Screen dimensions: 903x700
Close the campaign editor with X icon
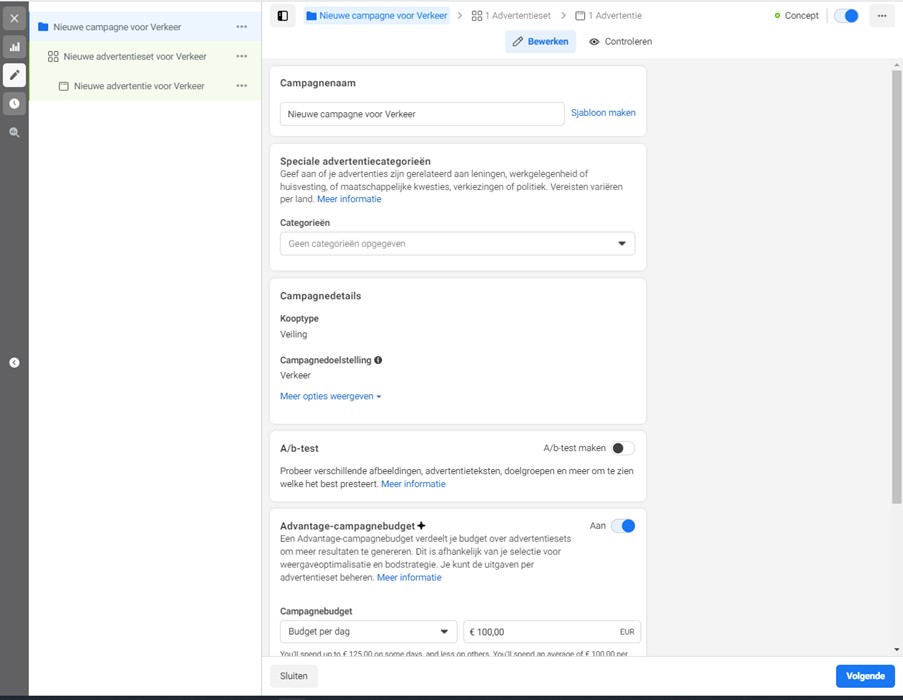14,18
